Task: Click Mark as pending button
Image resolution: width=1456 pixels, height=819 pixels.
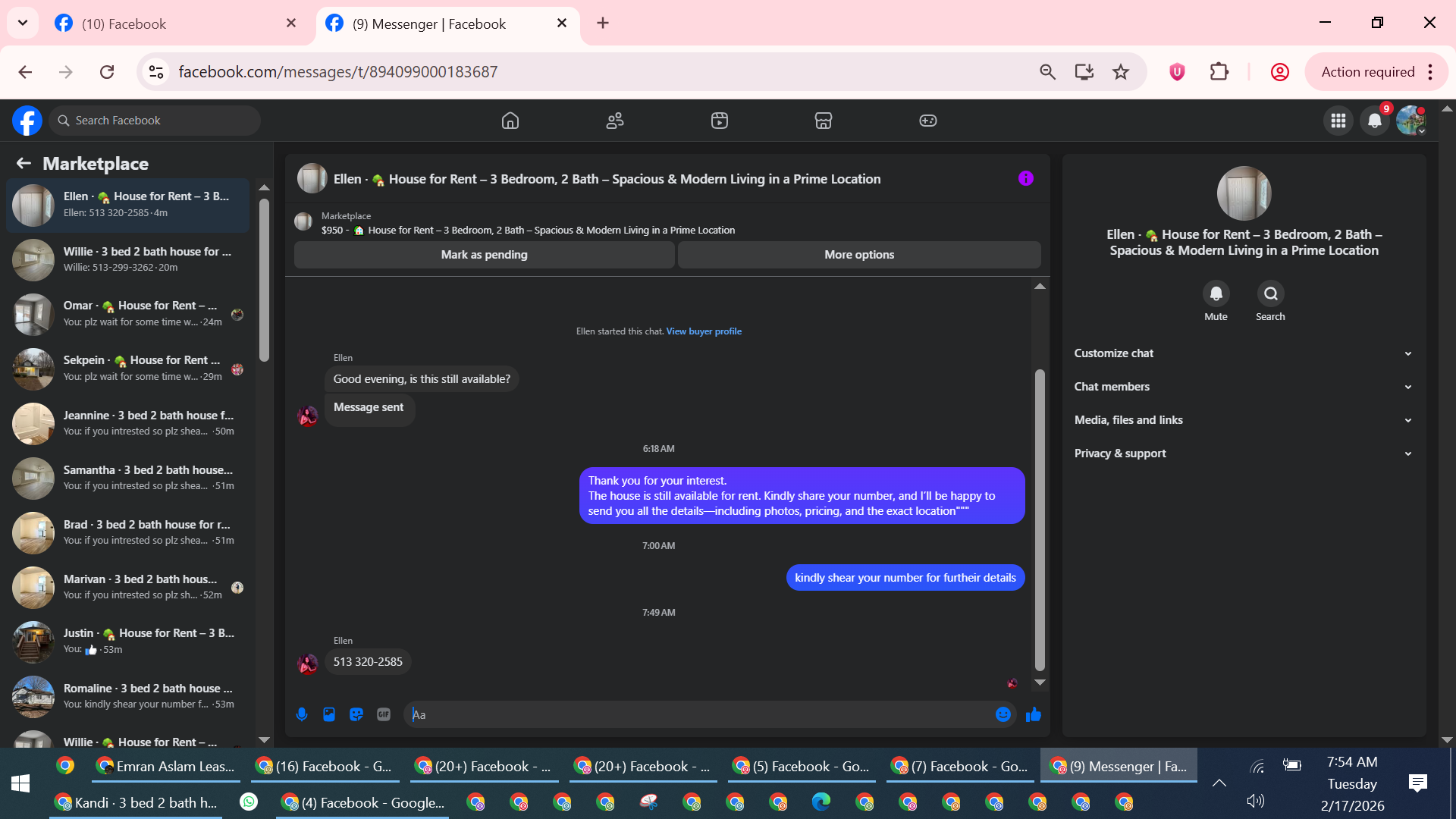Action: pos(484,255)
